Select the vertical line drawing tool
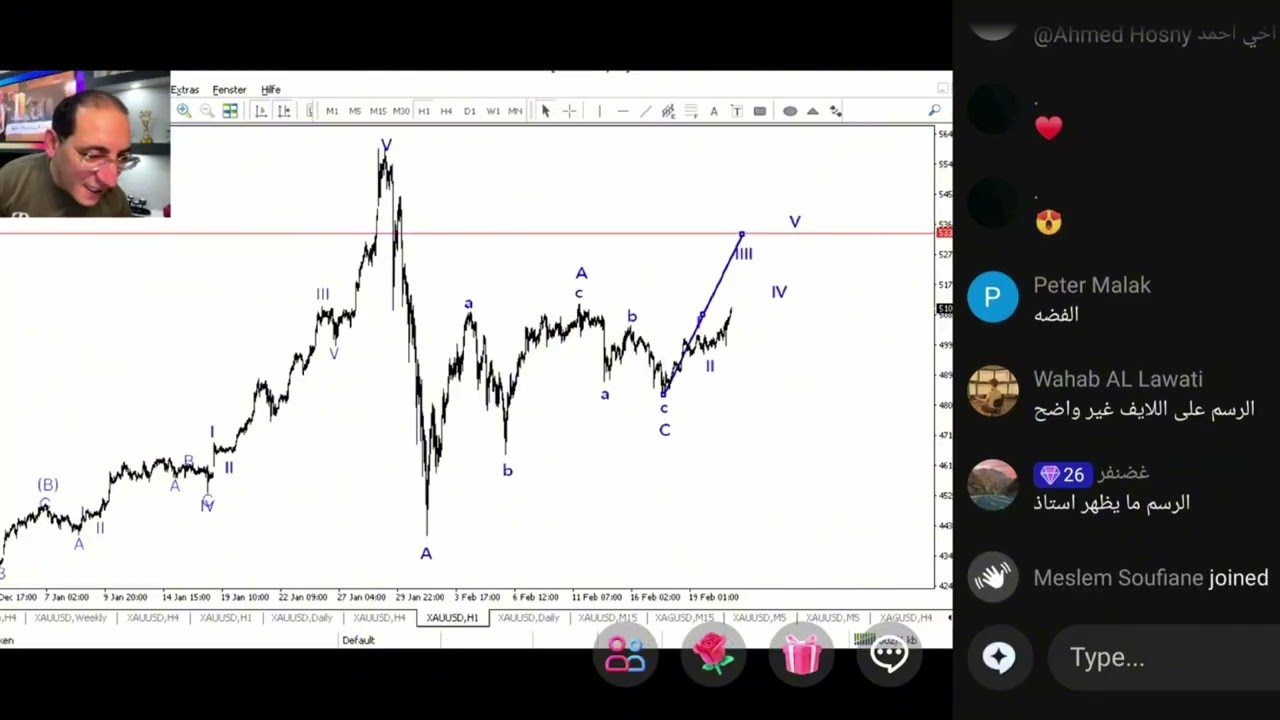Viewport: 1280px width, 720px height. pos(599,111)
